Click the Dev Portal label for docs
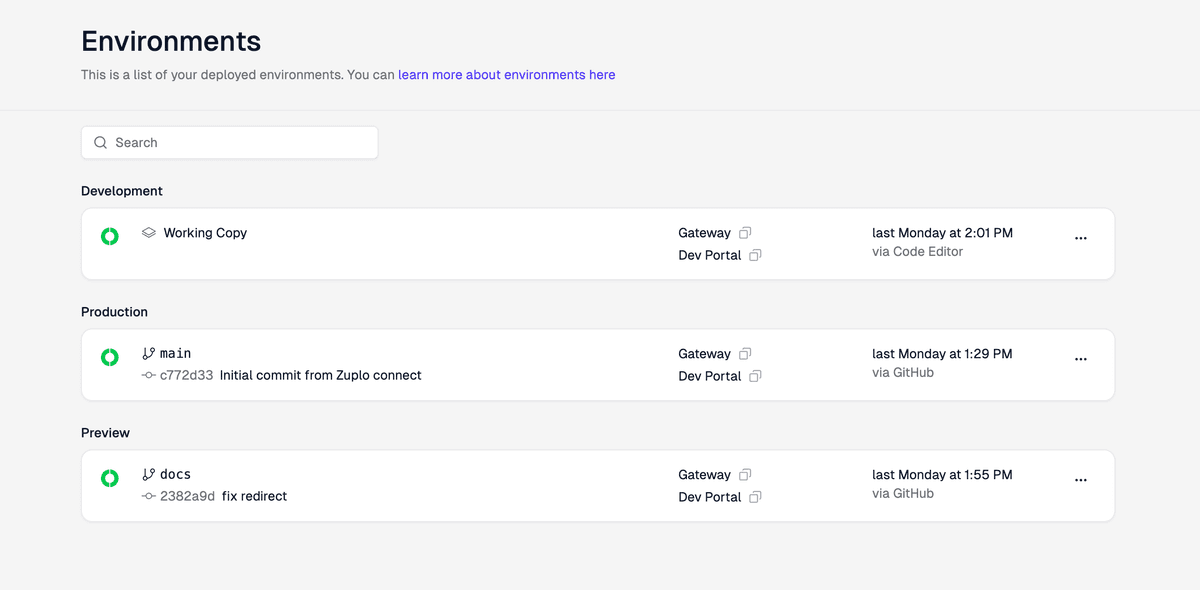This screenshot has width=1200, height=590. point(711,497)
